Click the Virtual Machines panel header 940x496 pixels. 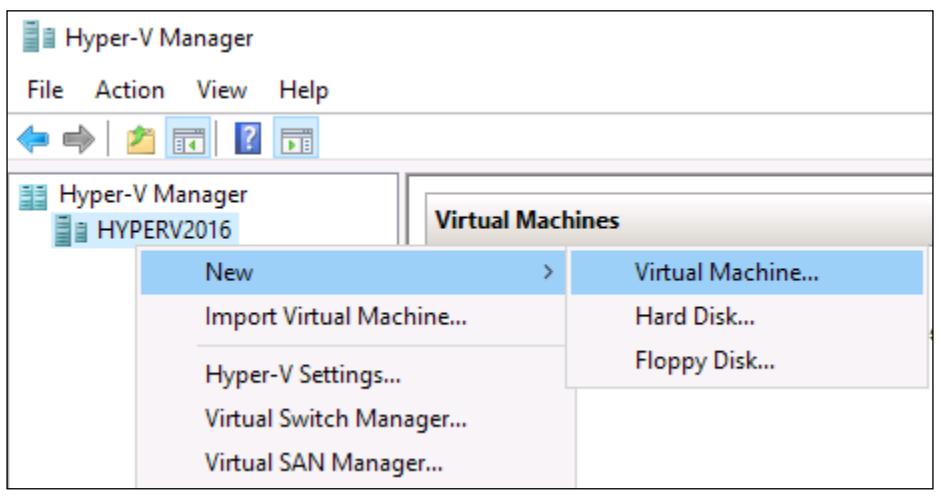click(x=679, y=220)
